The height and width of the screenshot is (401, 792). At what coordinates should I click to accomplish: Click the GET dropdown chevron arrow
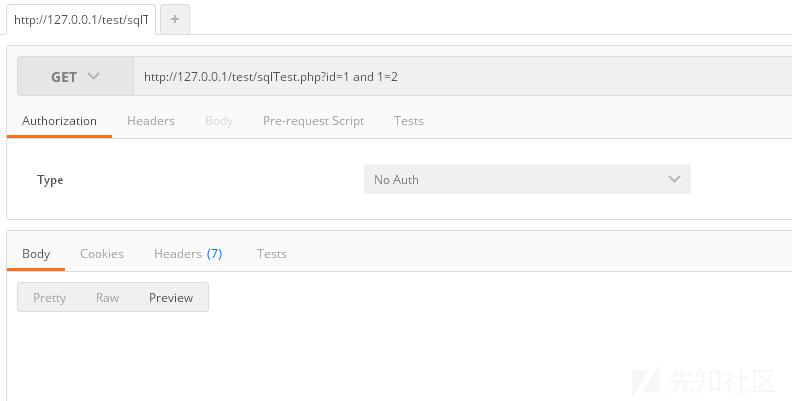[x=94, y=77]
